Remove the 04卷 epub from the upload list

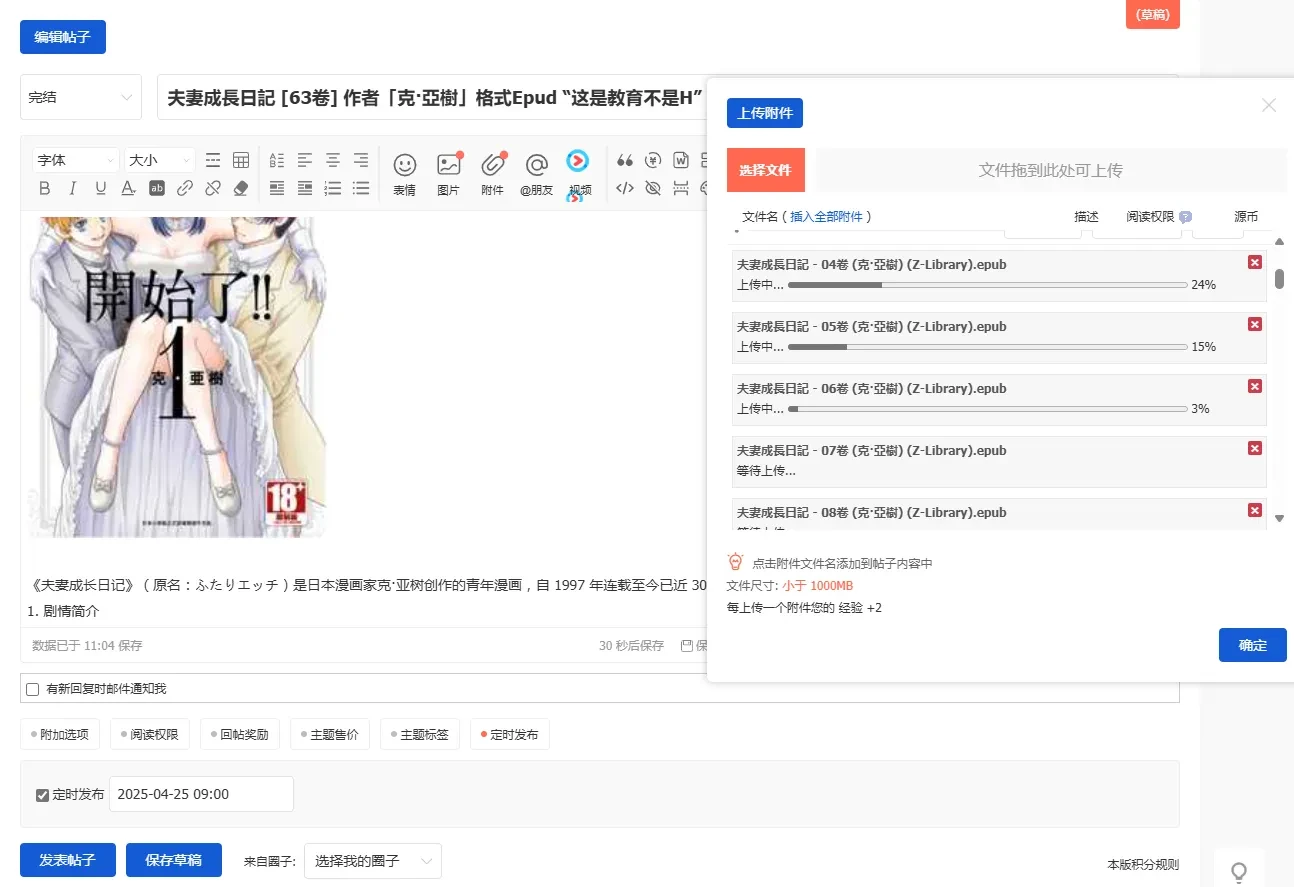1255,262
